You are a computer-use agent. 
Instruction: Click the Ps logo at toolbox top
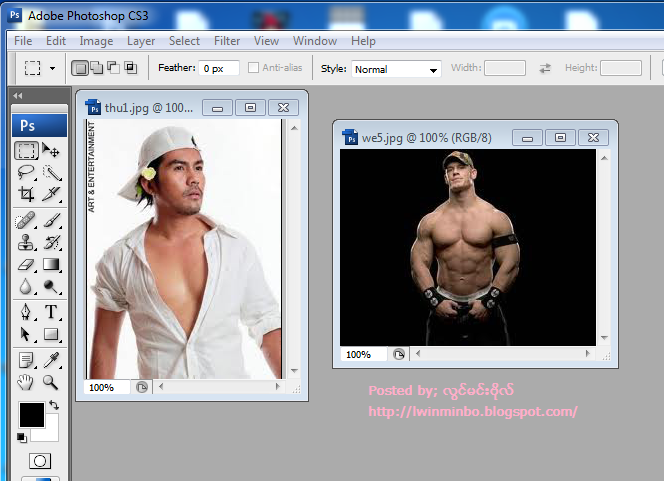[x=39, y=125]
